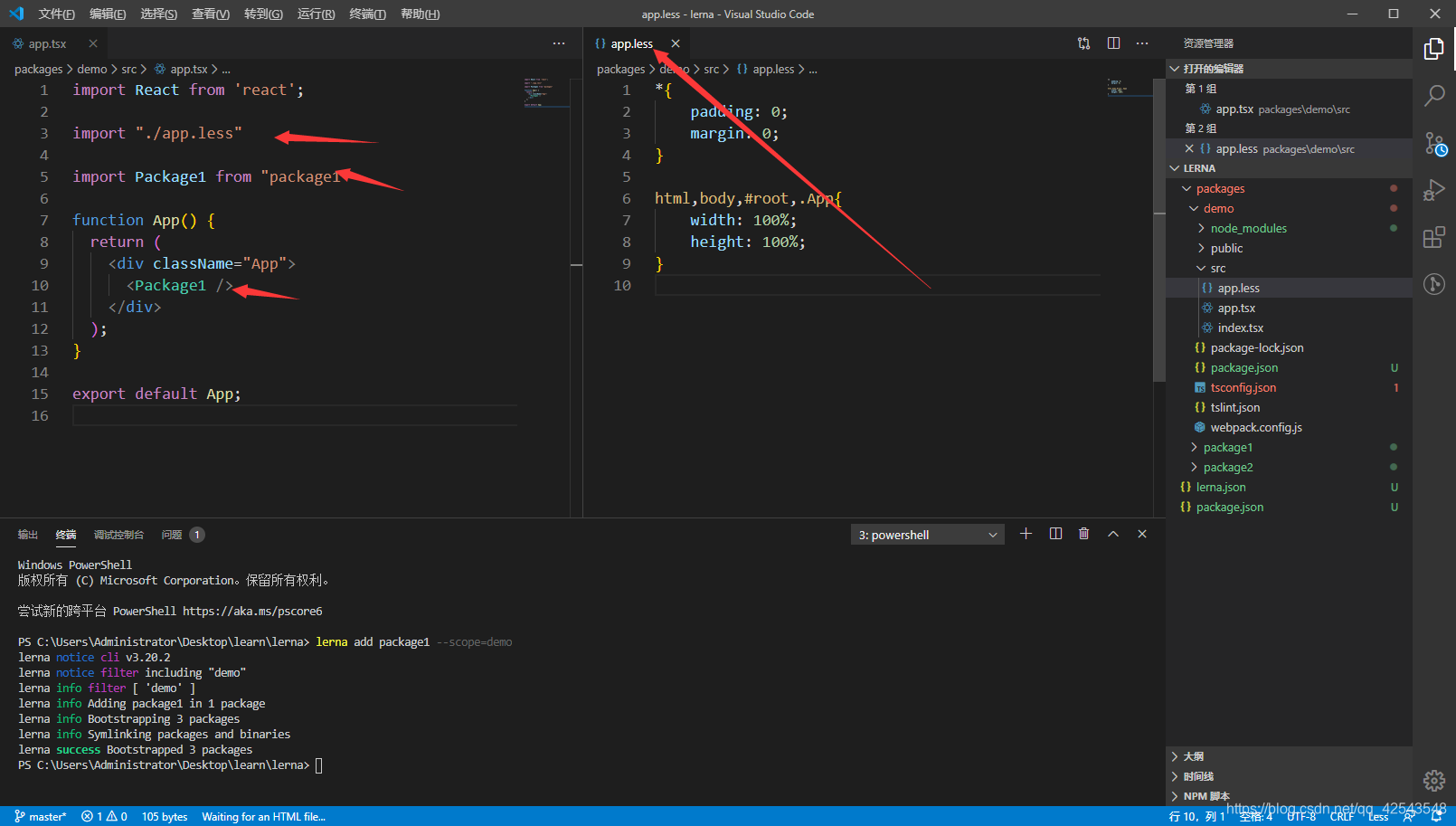The image size is (1456, 826).
Task: Open the 转到(G) menu
Action: click(x=263, y=14)
